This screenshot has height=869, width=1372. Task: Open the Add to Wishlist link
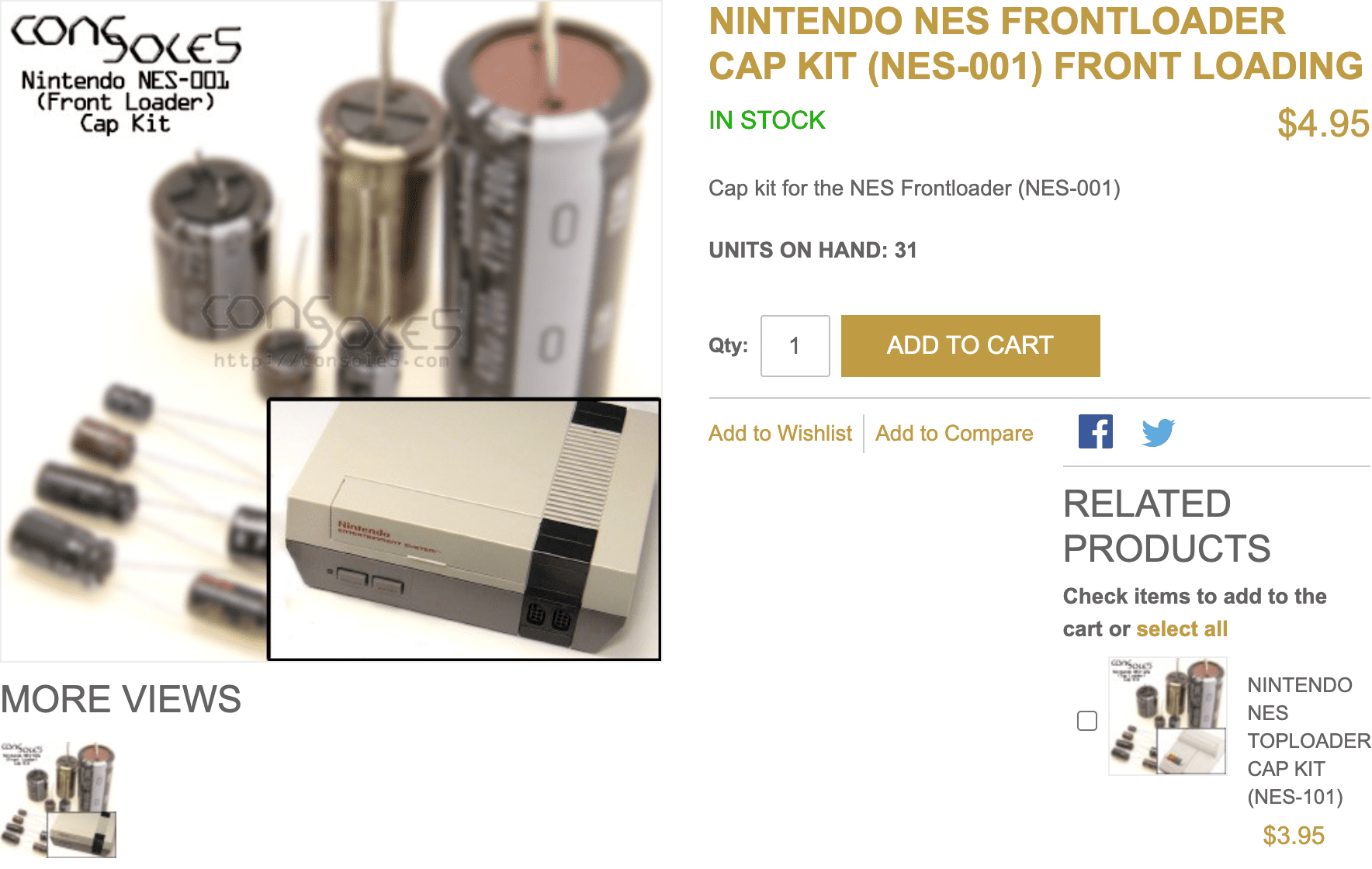click(x=780, y=433)
